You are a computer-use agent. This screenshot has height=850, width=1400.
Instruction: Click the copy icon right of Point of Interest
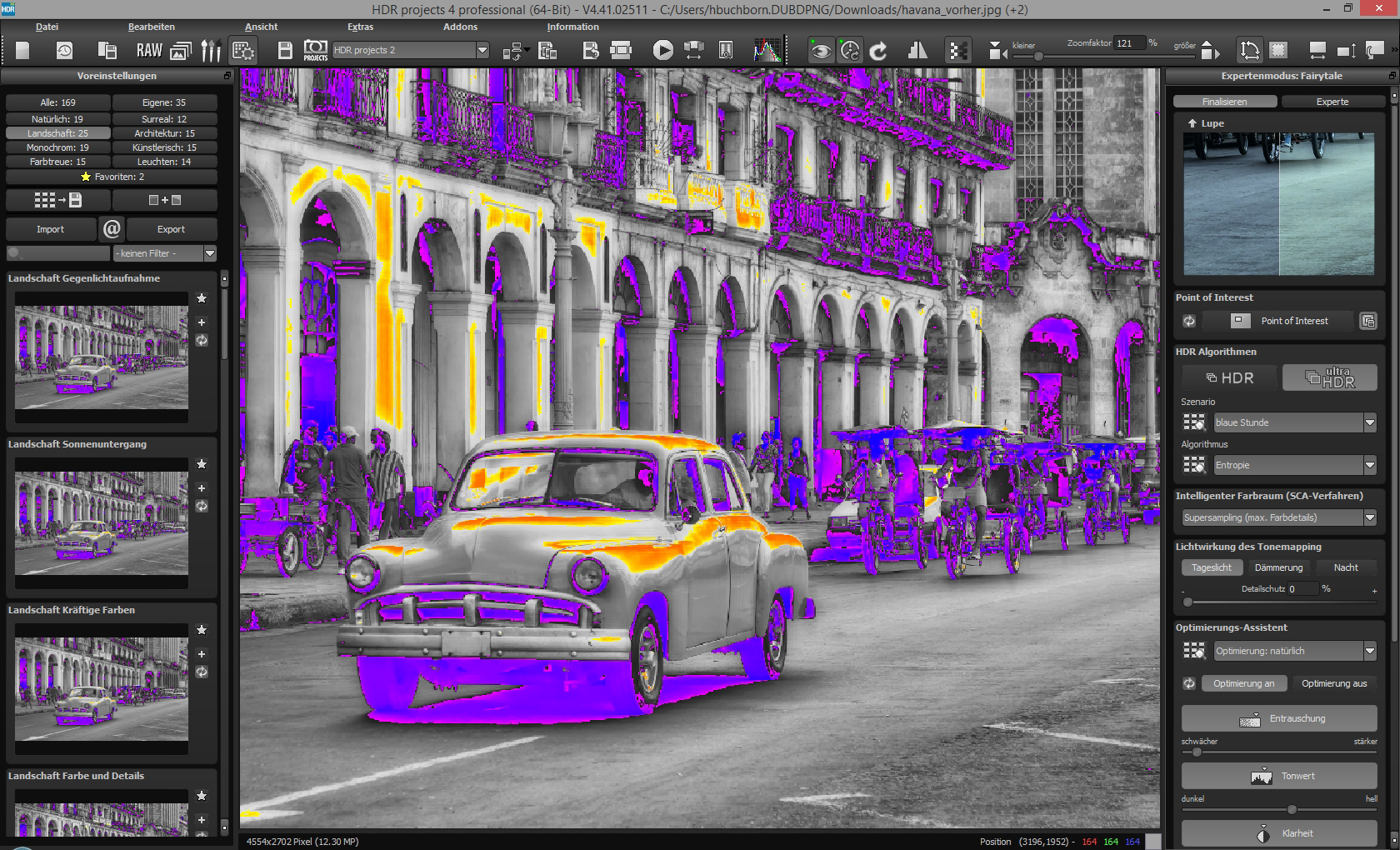pos(1367,321)
